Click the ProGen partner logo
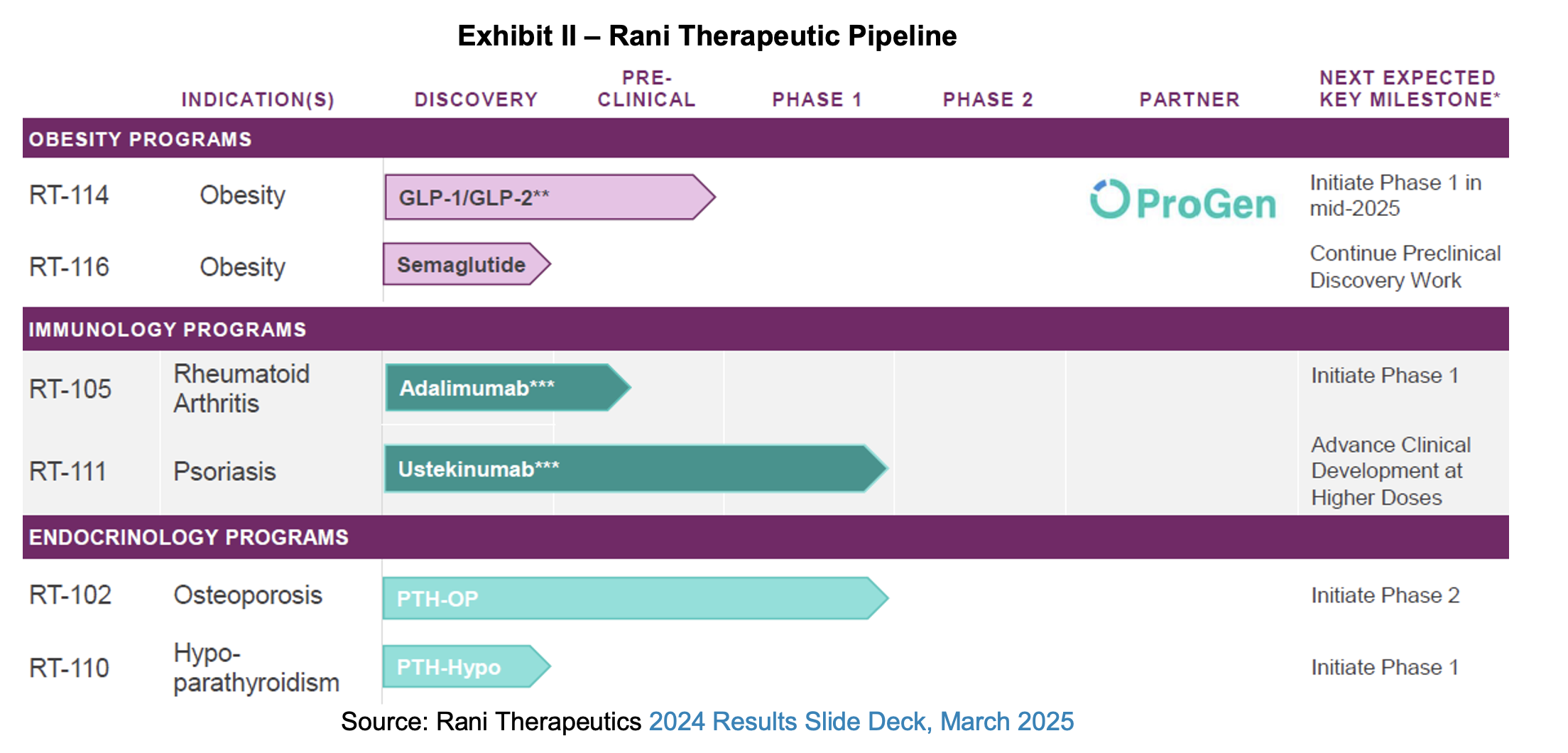Screen dimensions: 1568x753 [1183, 201]
